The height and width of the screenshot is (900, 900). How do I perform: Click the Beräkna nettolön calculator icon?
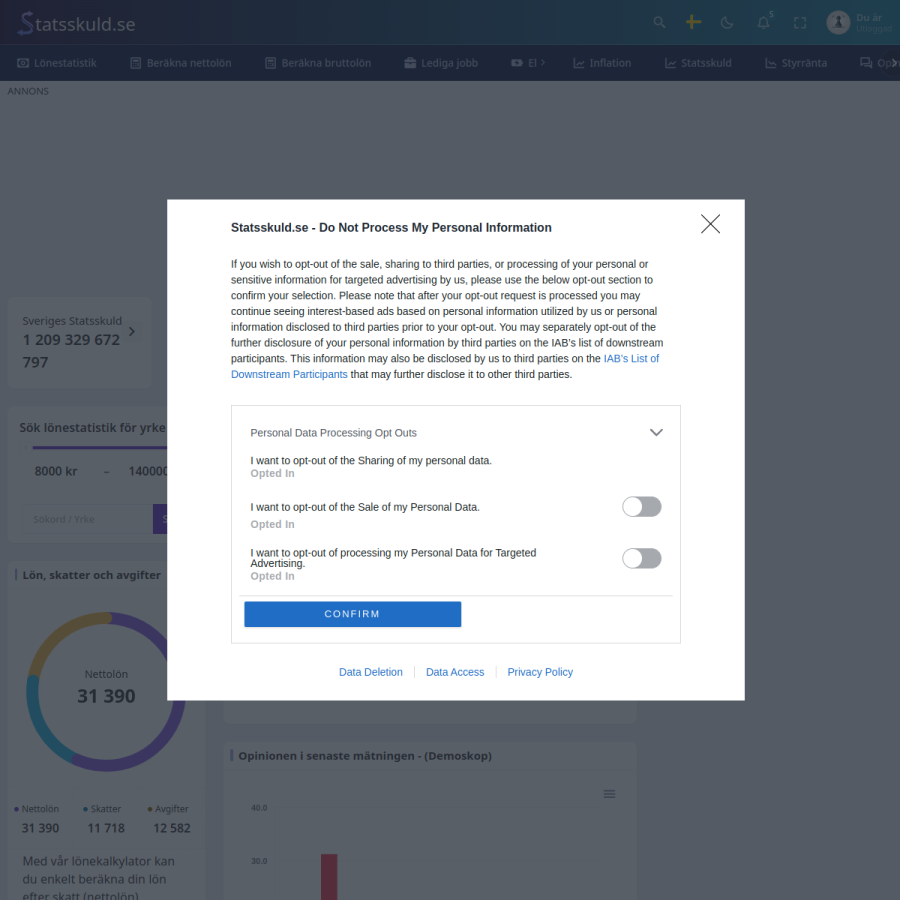135,63
